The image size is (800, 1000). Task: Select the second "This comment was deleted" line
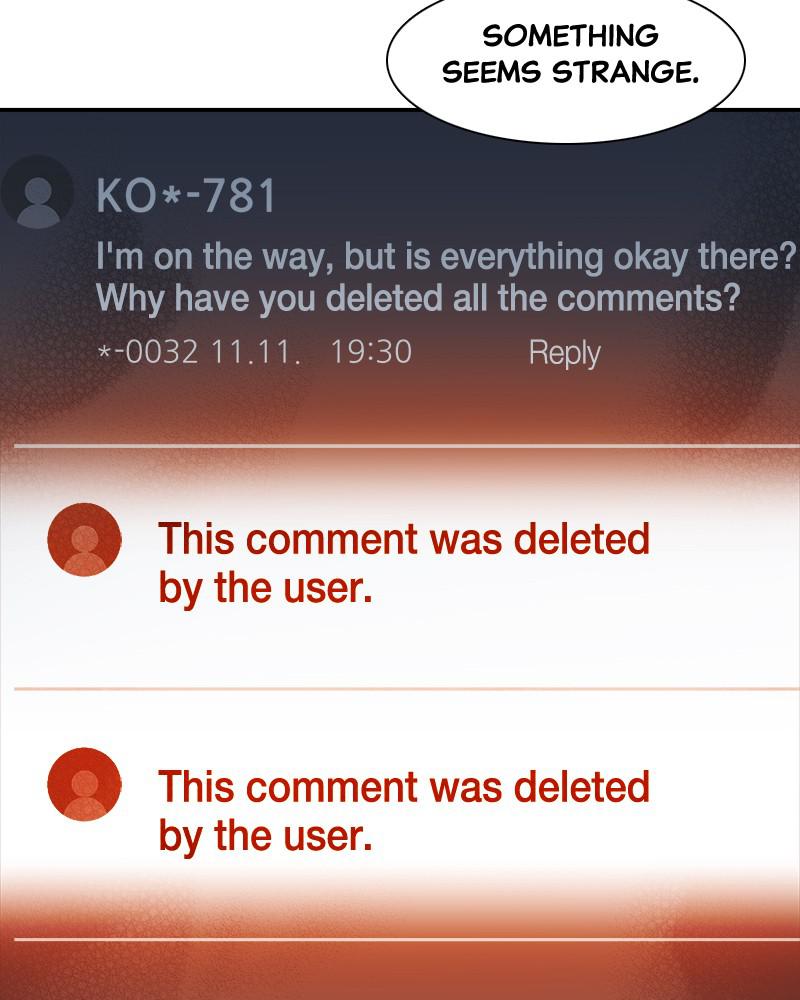(x=404, y=786)
